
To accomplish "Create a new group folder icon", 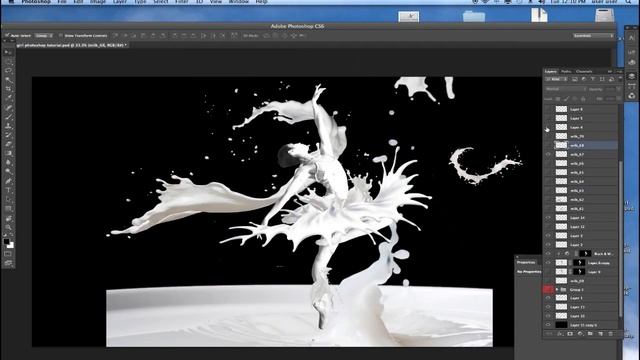I will point(590,334).
